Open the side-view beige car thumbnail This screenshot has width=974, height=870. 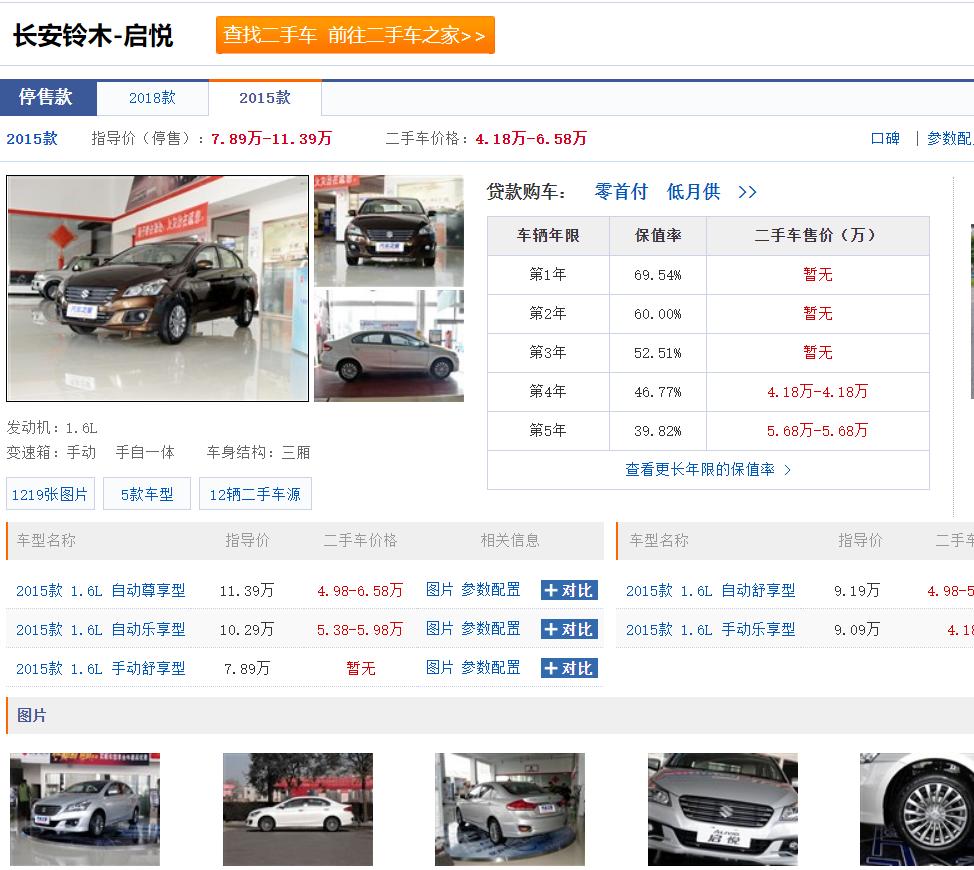tap(388, 346)
